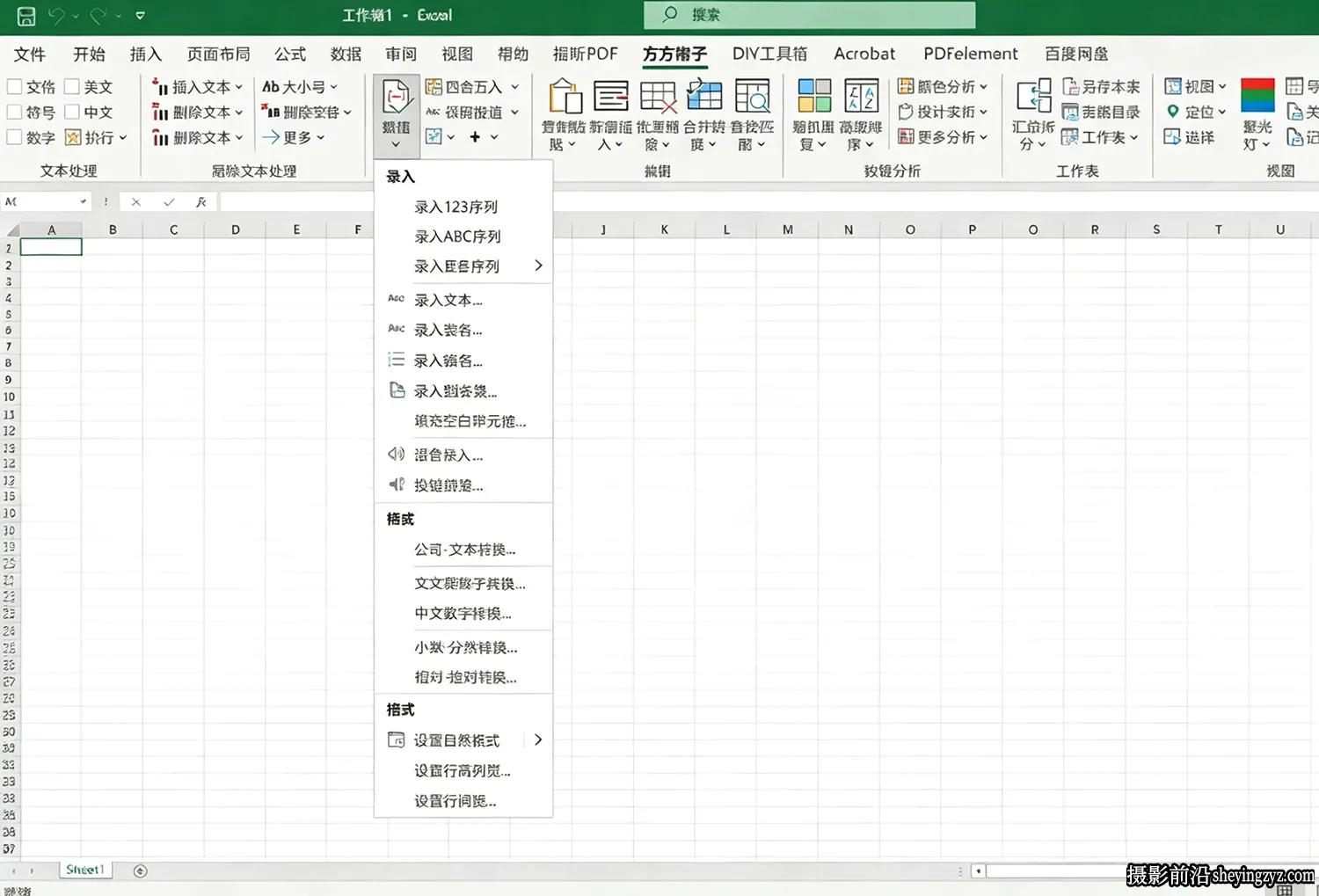
Task: Click the 设置行高列宽 menu entry
Action: (x=463, y=770)
